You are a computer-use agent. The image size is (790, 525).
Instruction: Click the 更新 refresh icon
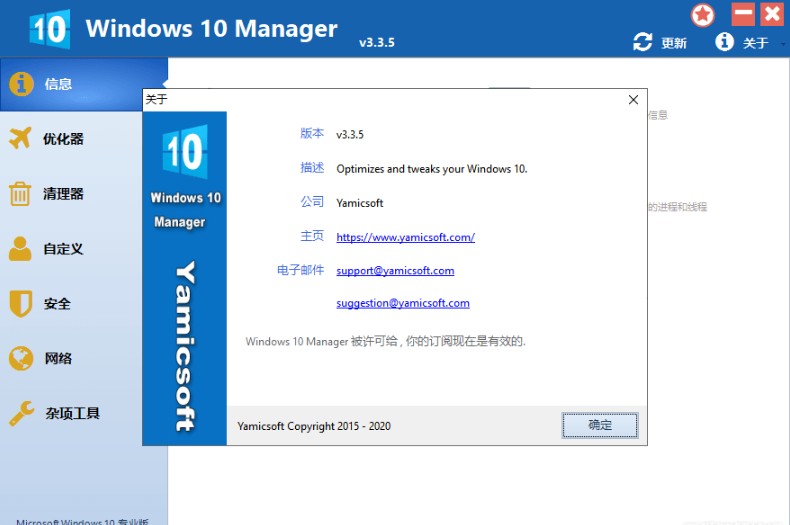(x=643, y=42)
